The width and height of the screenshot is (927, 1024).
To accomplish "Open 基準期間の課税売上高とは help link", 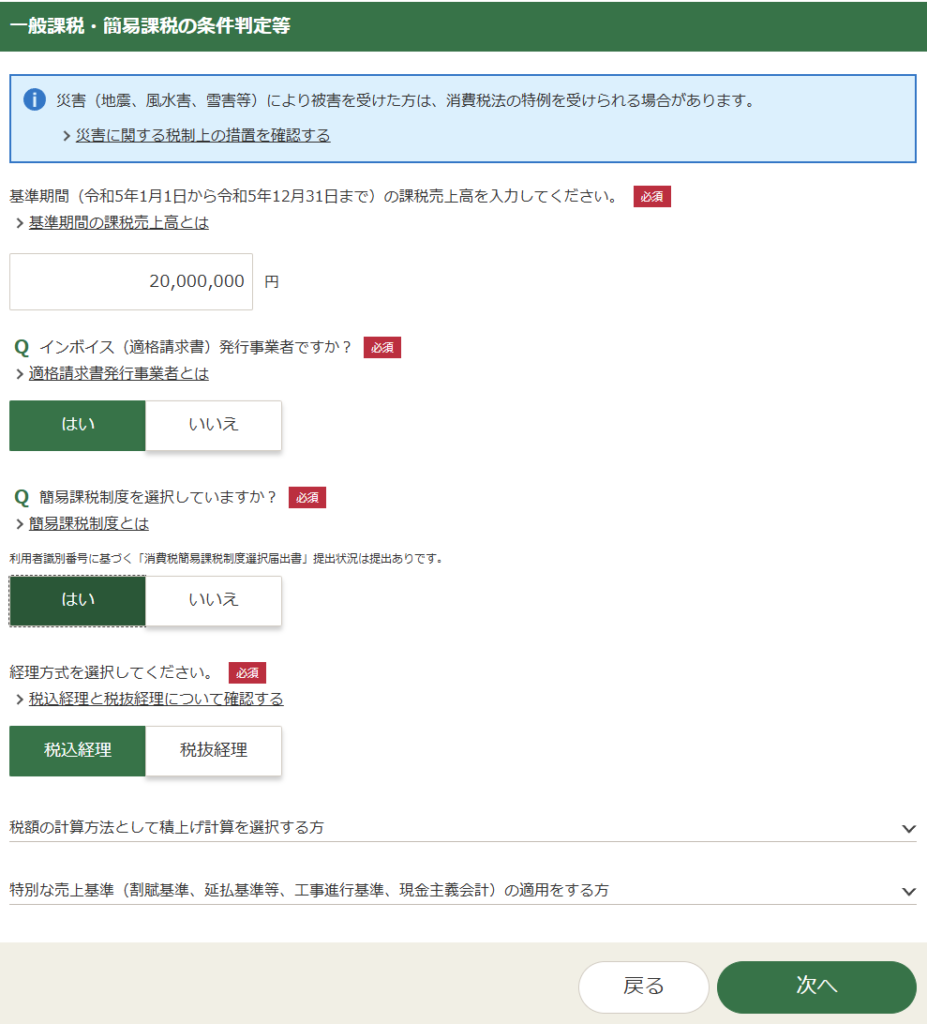I will [118, 223].
